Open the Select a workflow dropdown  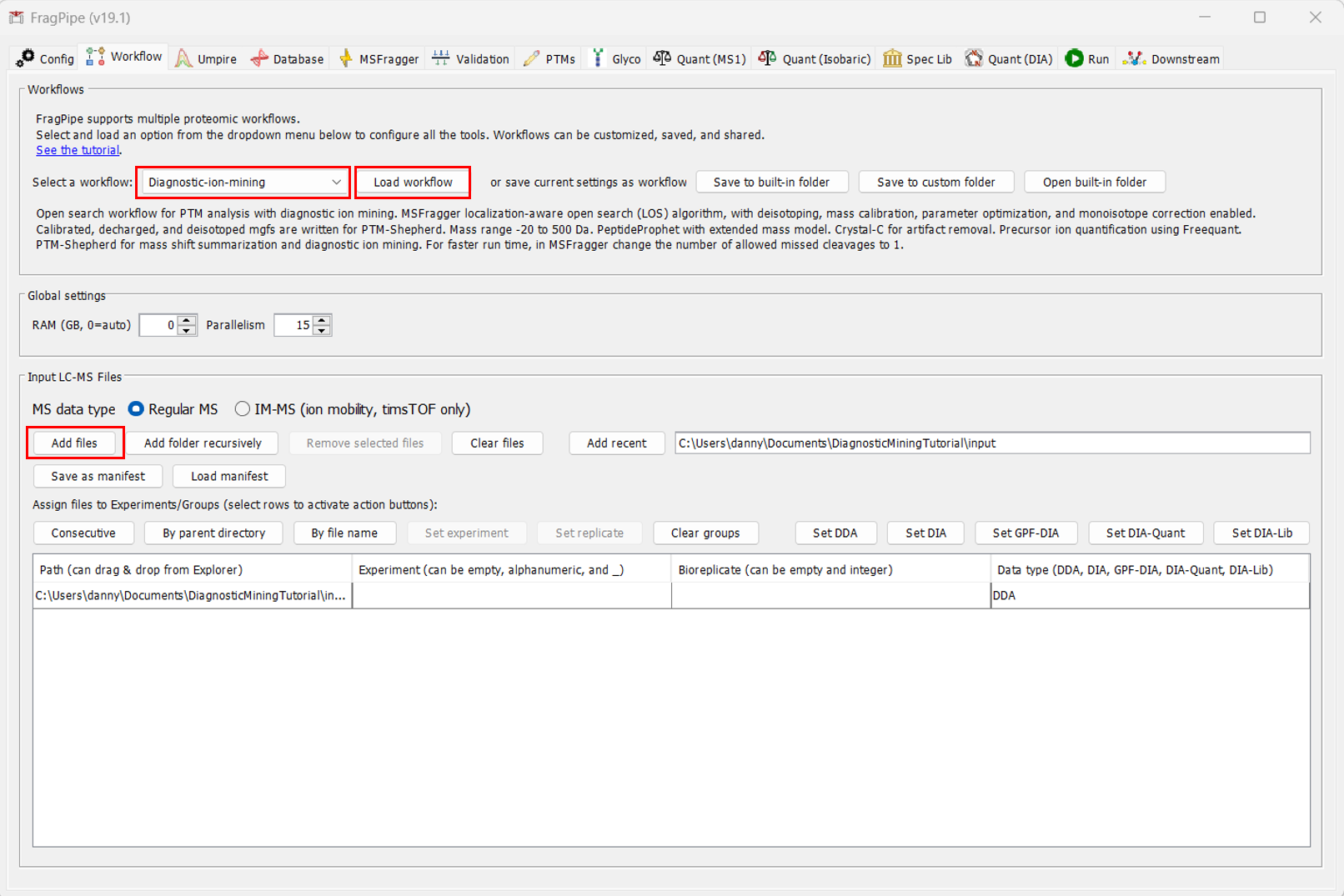coord(244,182)
